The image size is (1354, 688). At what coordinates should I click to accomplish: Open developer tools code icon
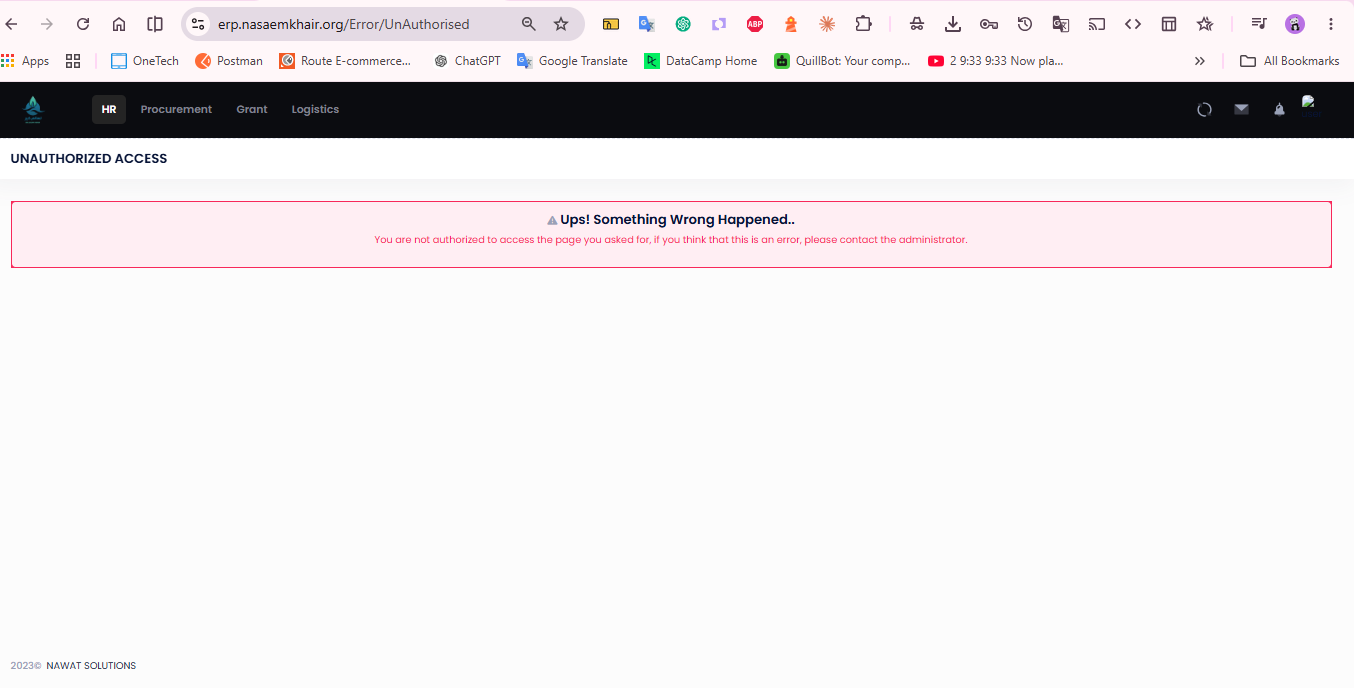point(1133,24)
